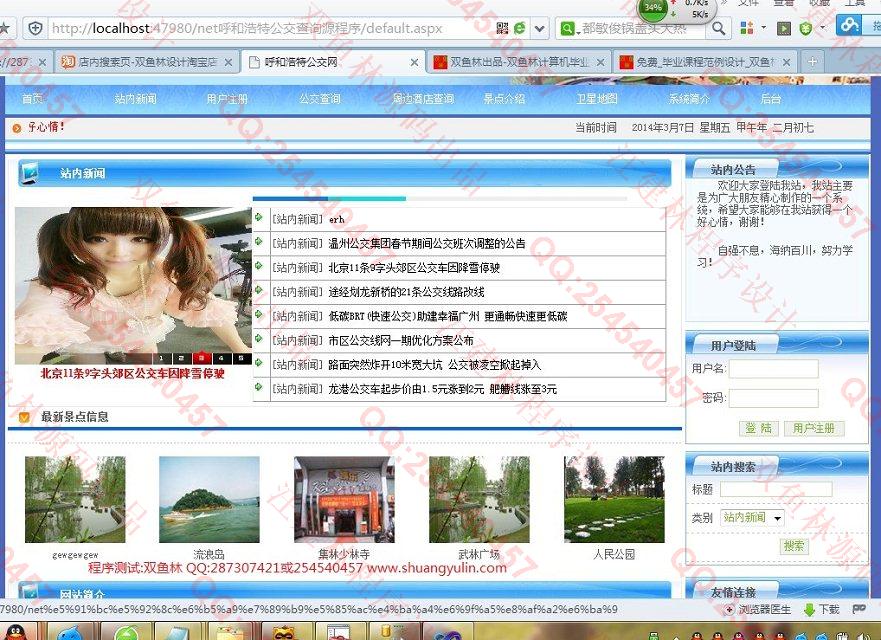Open the colorful apps grid icon
The height and width of the screenshot is (640, 881).
click(747, 28)
